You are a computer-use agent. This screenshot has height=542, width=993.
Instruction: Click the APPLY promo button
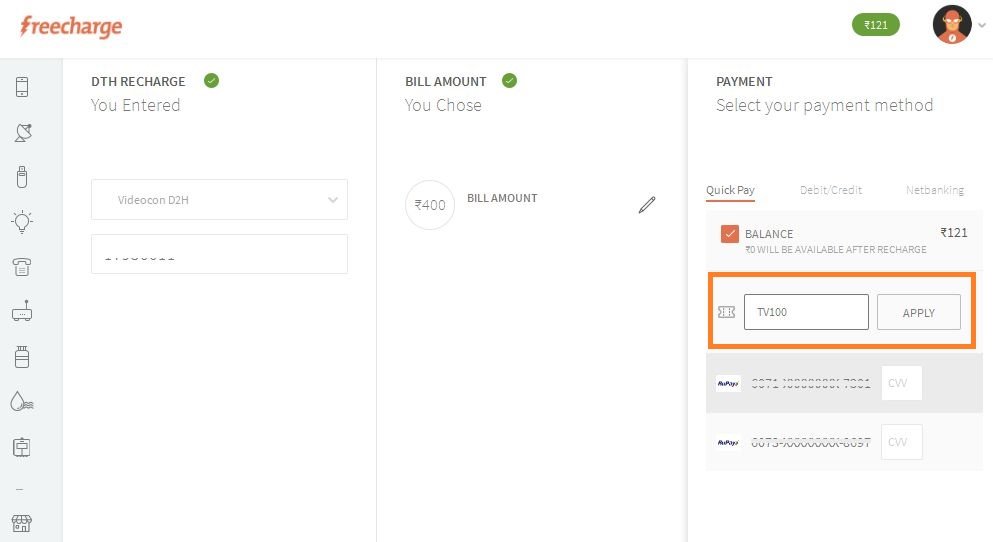[918, 312]
